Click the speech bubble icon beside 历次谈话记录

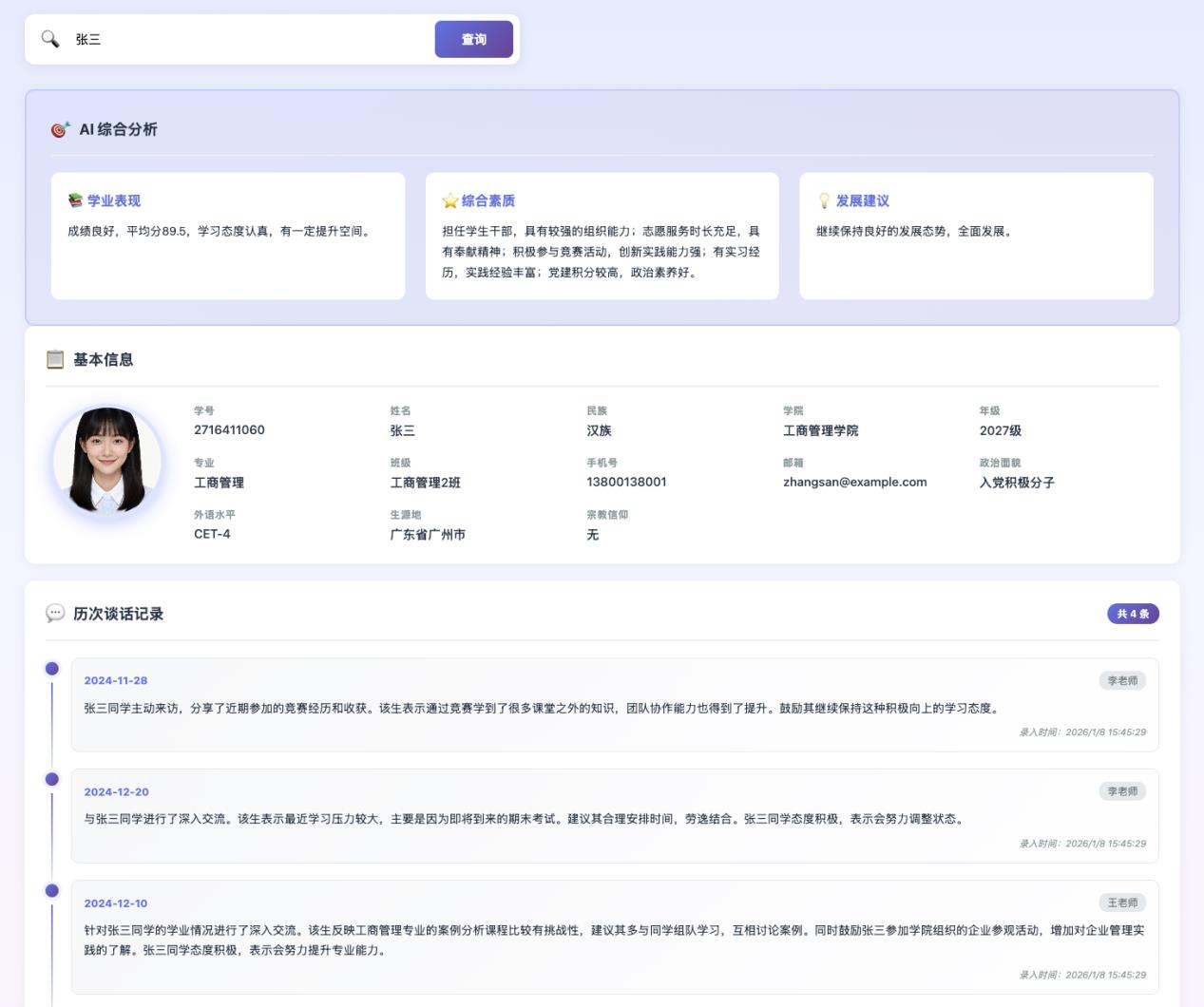55,614
